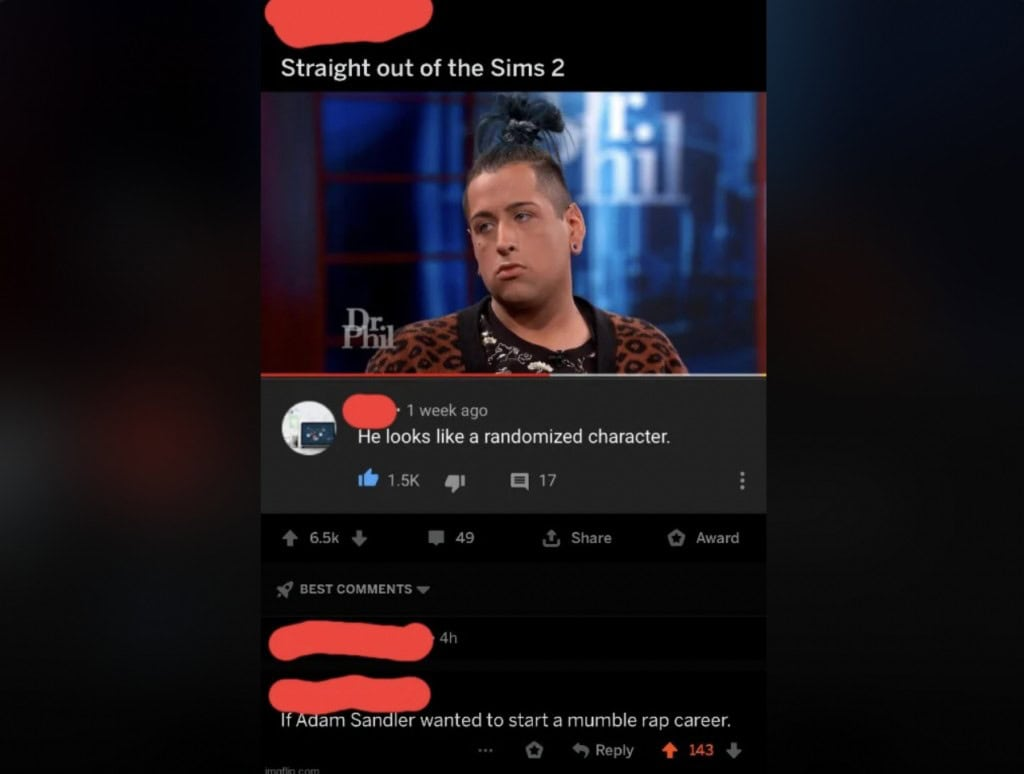
Task: Click the red video progress bar
Action: [406, 376]
